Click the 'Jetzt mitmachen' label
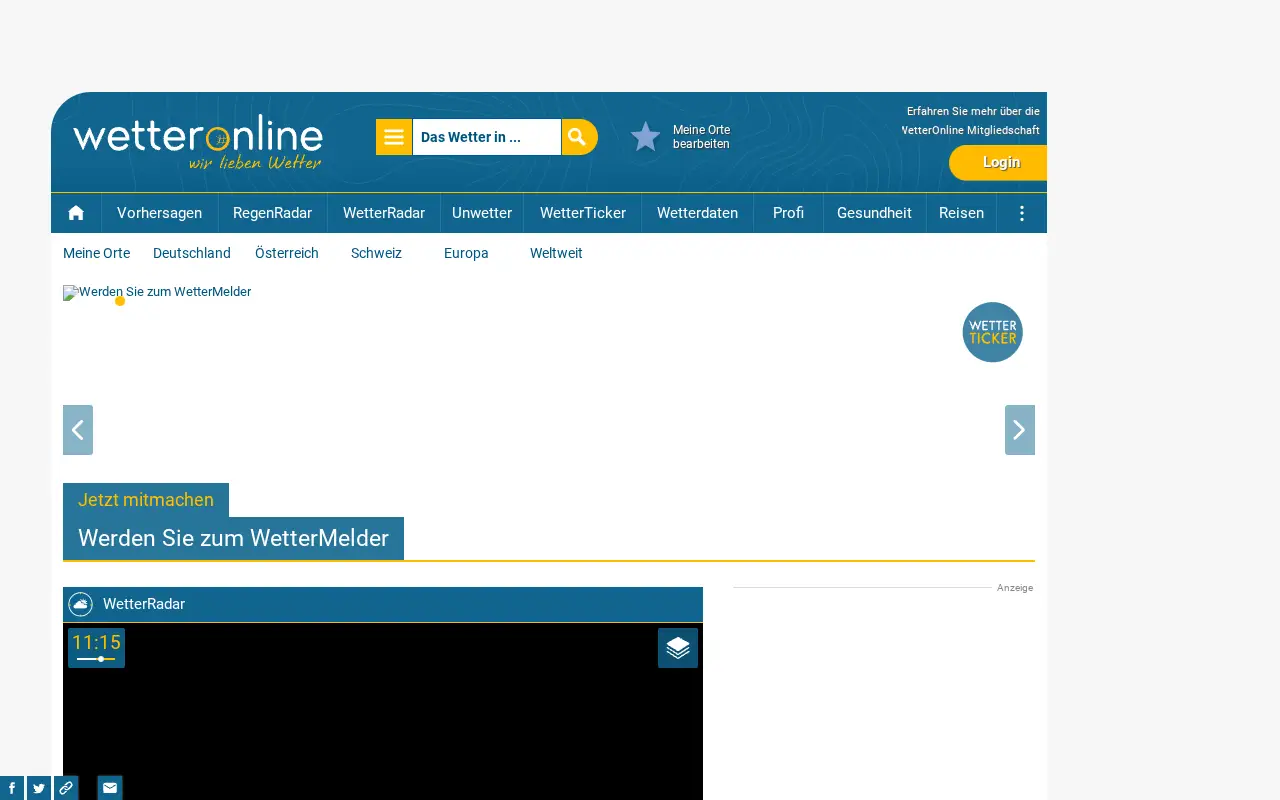Screen dimensions: 1280x800 coord(146,500)
